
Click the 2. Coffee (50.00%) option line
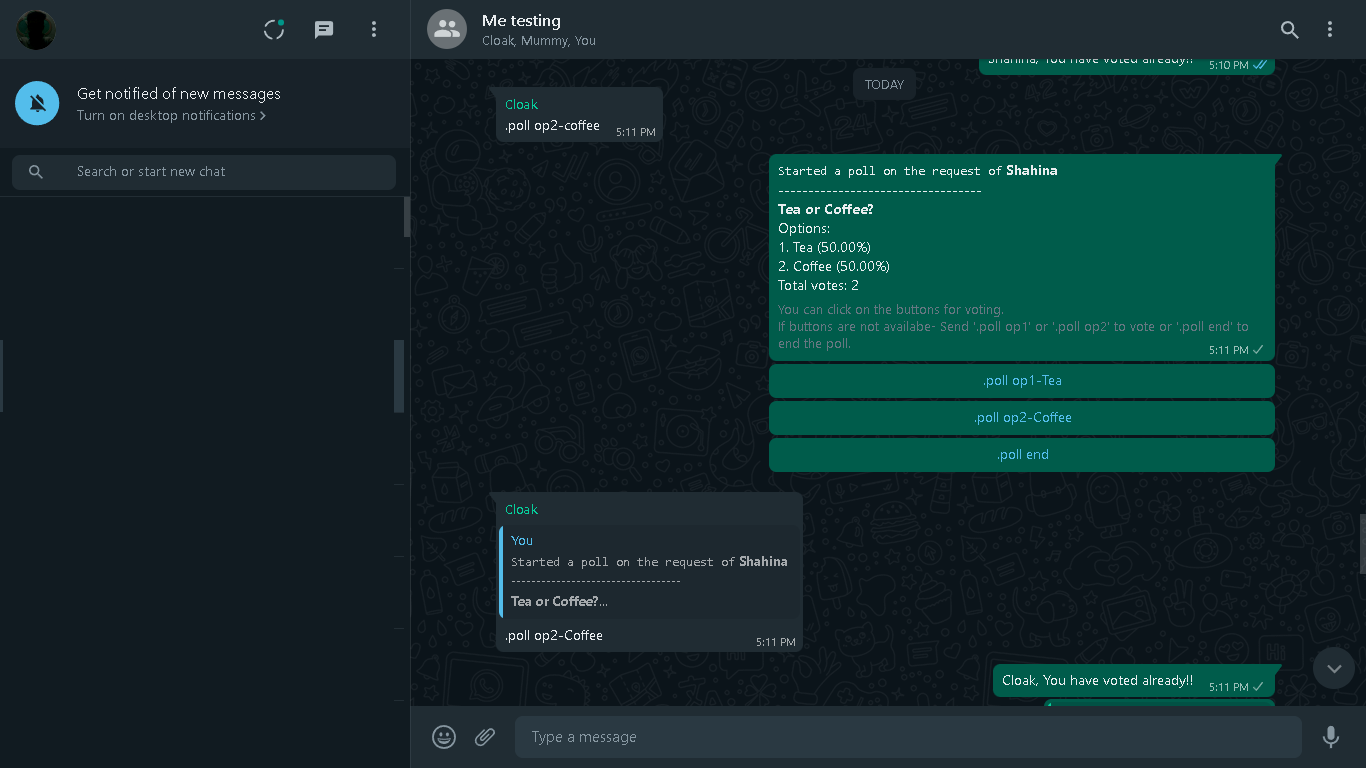pyautogui.click(x=834, y=267)
